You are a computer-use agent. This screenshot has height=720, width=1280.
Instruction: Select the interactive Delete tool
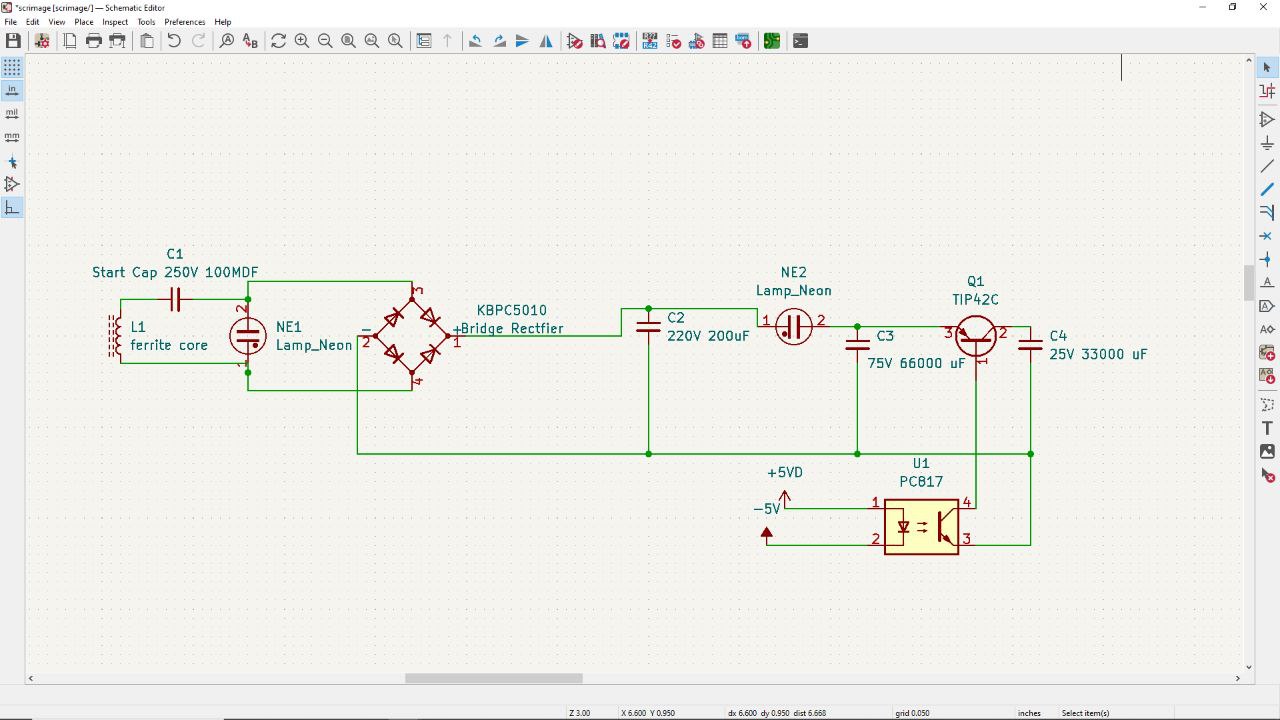[1267, 476]
